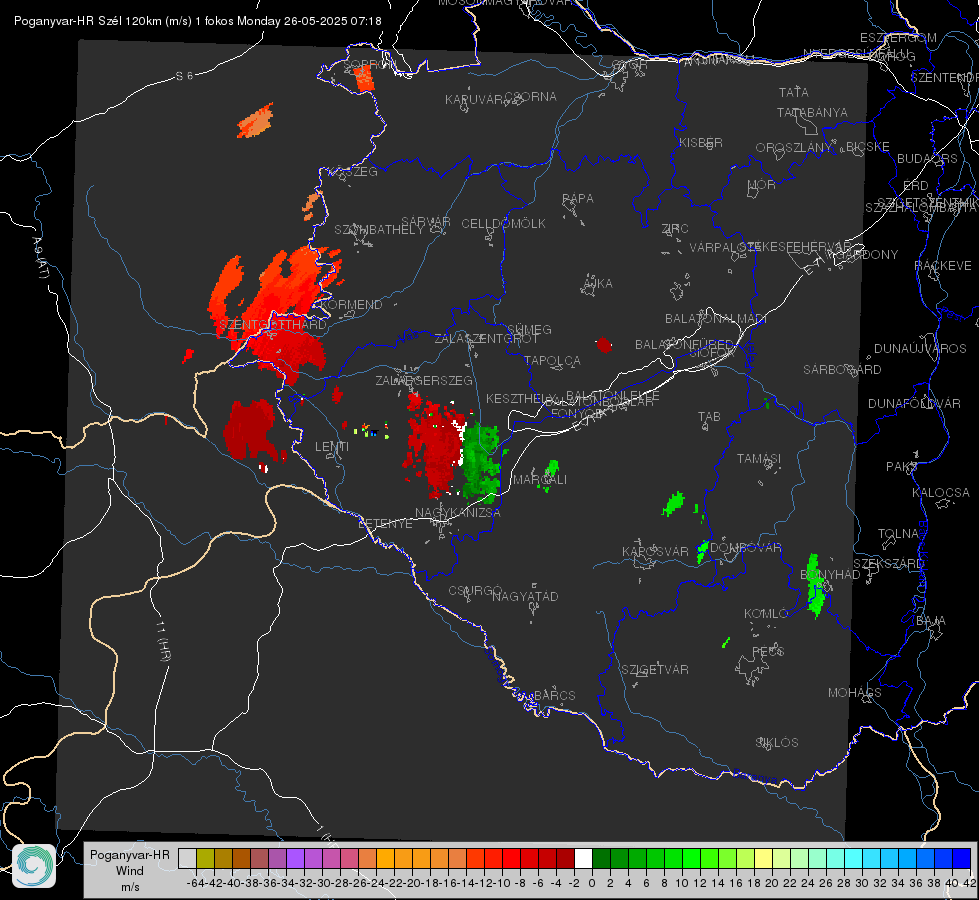This screenshot has width=979, height=900.
Task: Click the SÁRBOGÁRD label
Action: coord(842,370)
